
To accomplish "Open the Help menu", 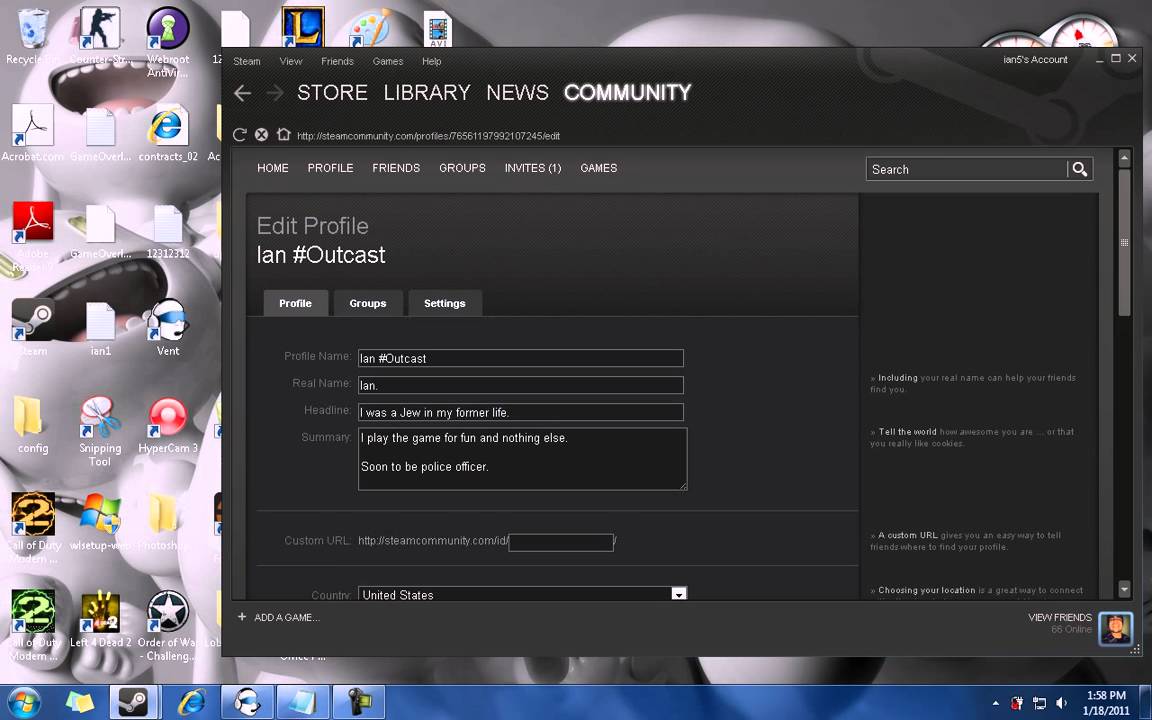I will tap(431, 61).
